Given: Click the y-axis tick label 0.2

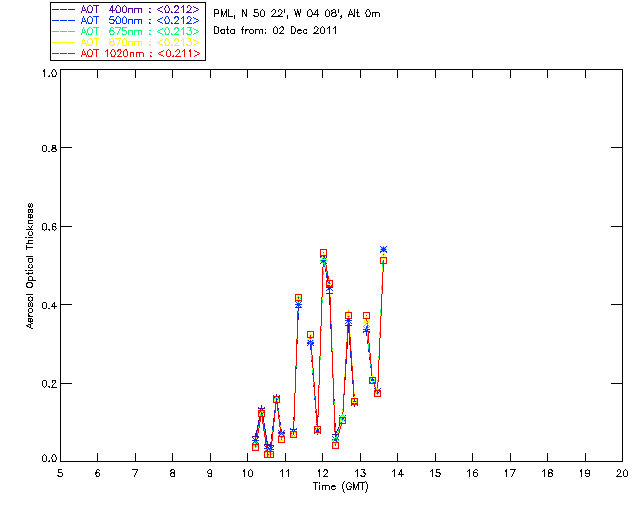Looking at the screenshot, I should [48, 384].
